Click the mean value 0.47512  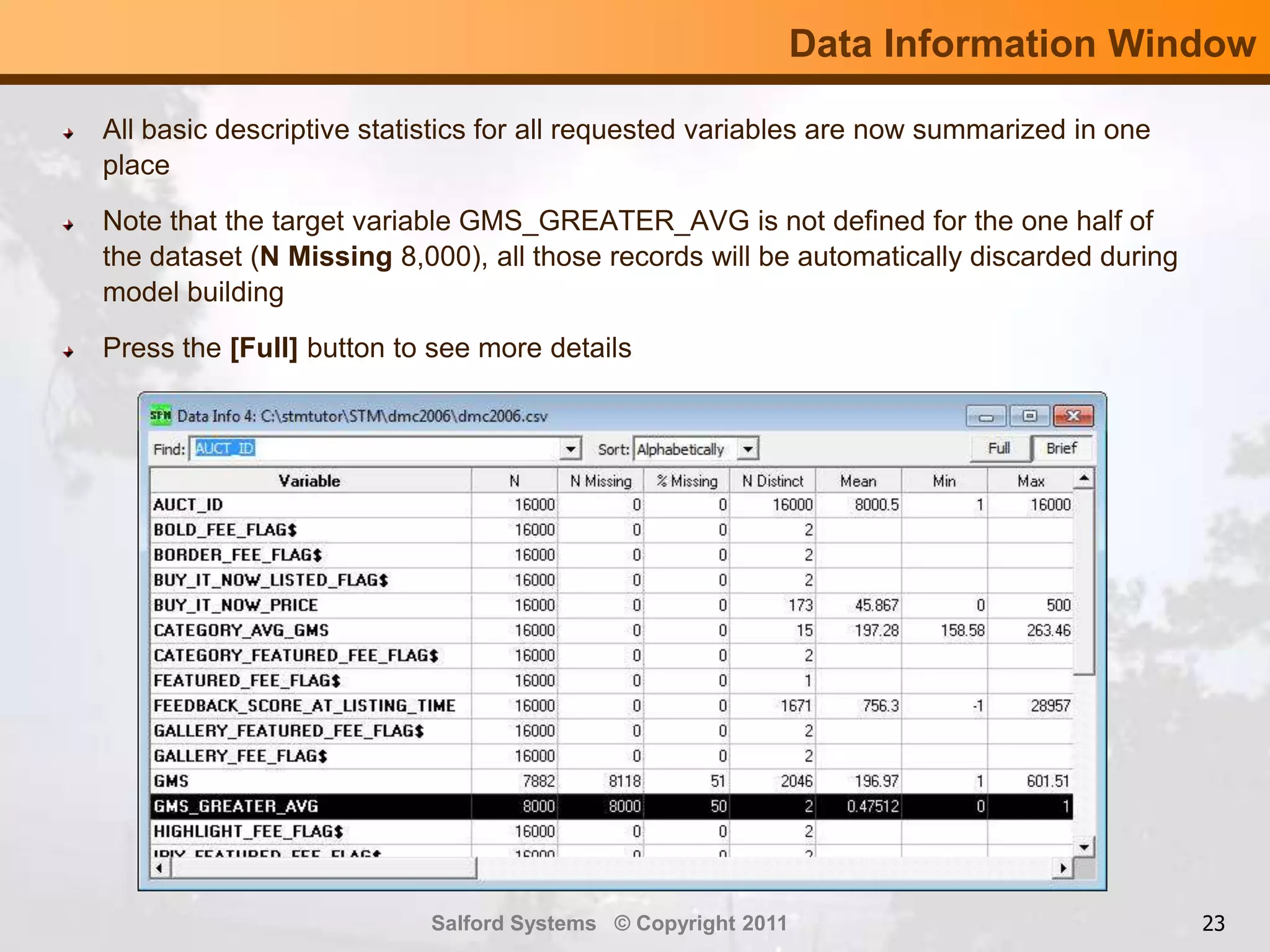(873, 806)
